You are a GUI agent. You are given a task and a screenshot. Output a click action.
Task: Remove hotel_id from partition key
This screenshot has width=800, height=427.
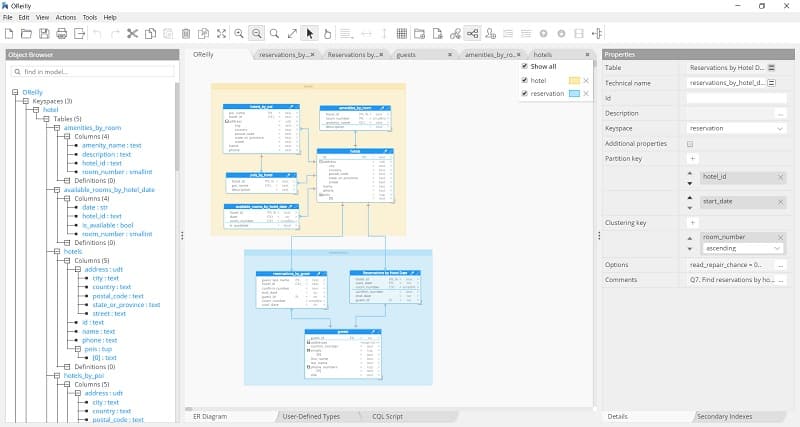point(780,177)
